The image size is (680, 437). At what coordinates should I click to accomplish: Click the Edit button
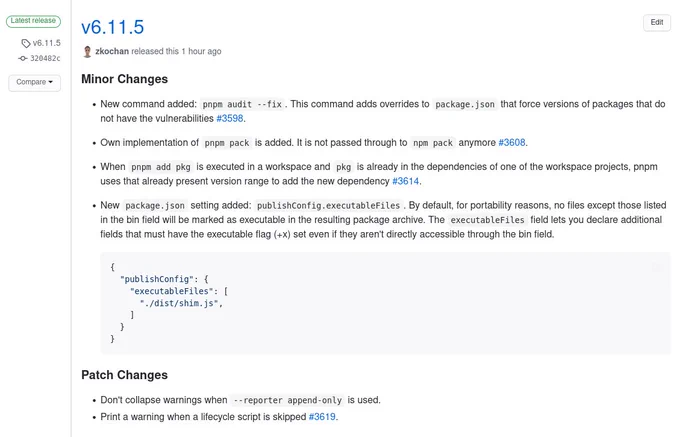[x=657, y=23]
